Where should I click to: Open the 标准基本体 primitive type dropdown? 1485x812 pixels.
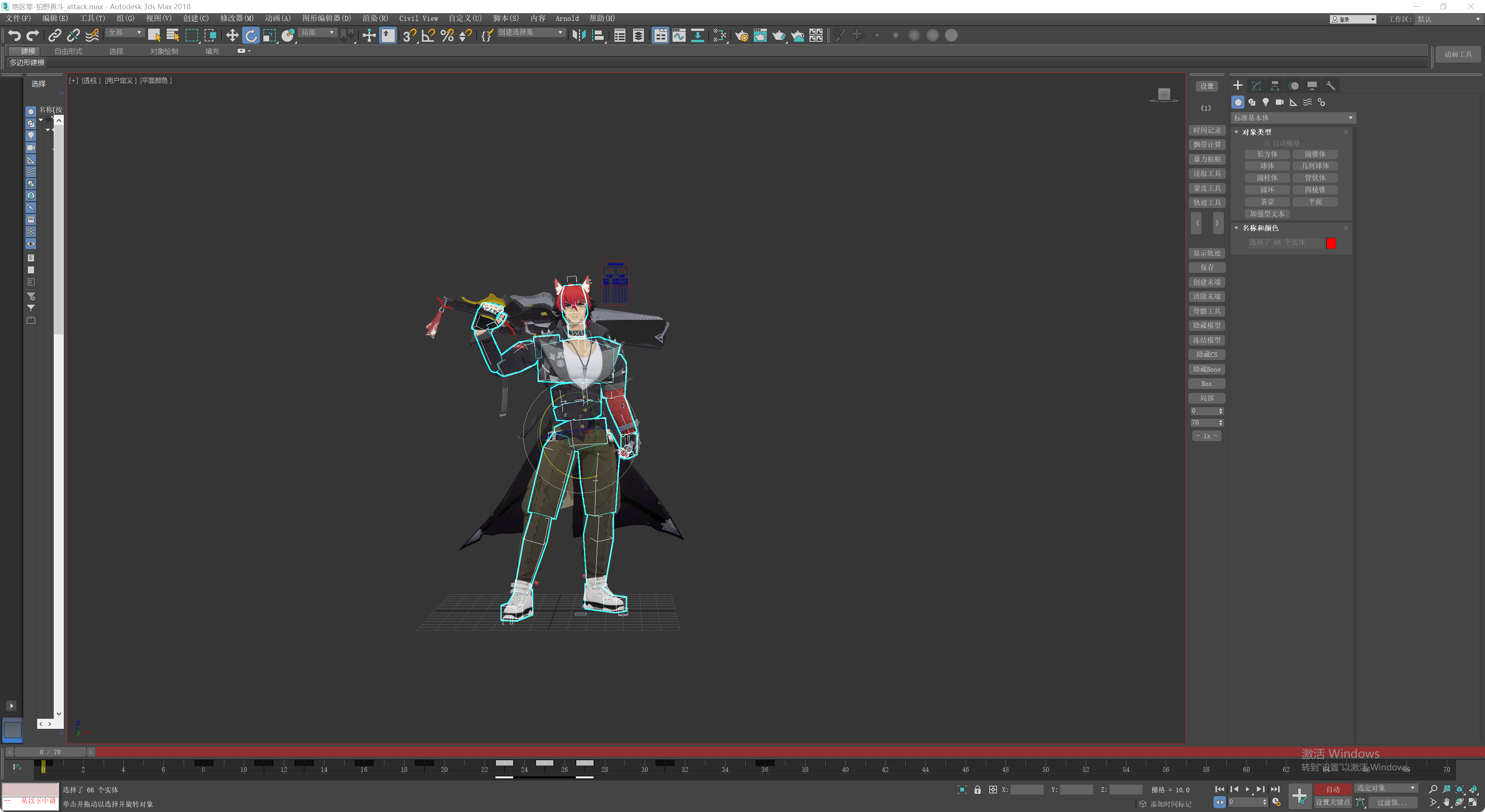coord(1293,118)
